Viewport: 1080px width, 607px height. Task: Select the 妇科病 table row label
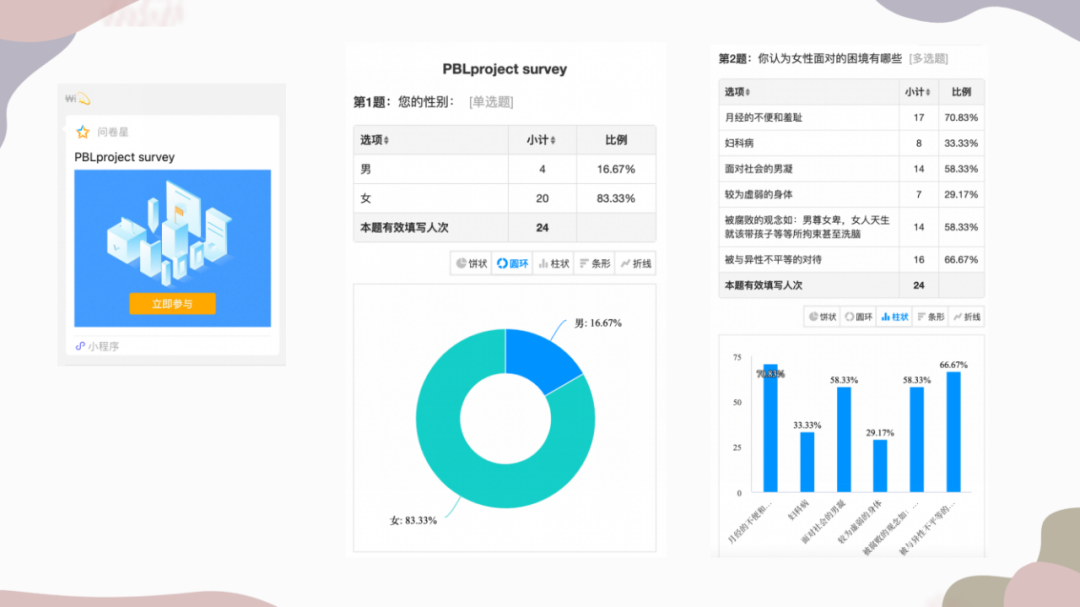pos(739,143)
